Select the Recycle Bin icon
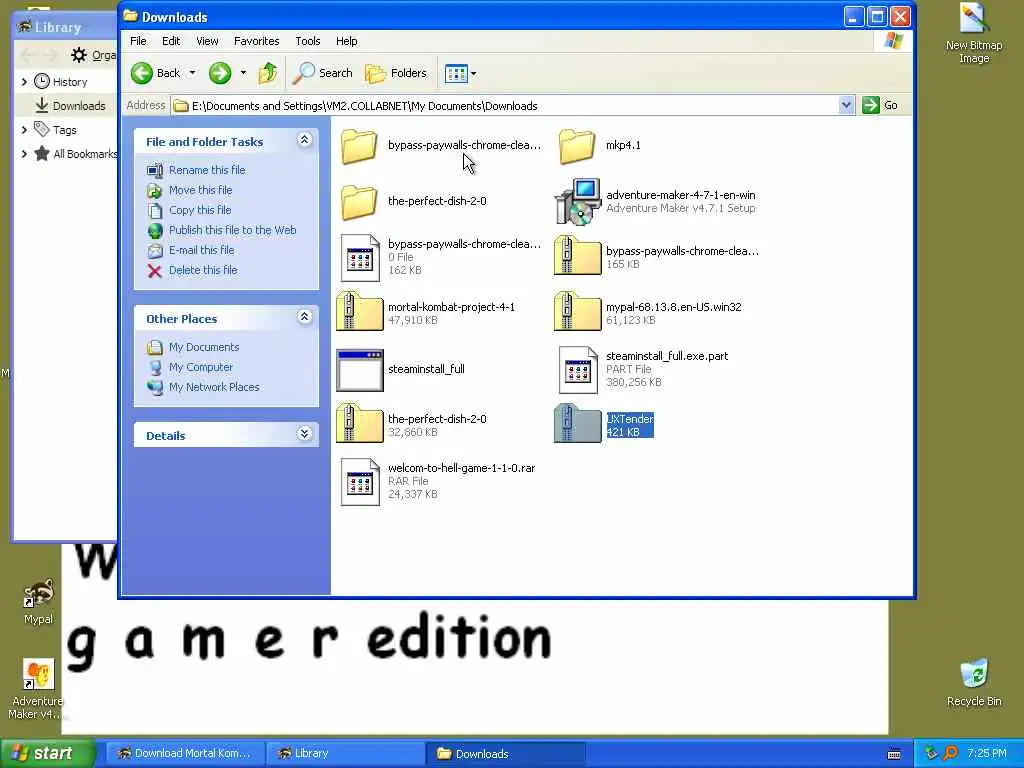 click(x=974, y=683)
